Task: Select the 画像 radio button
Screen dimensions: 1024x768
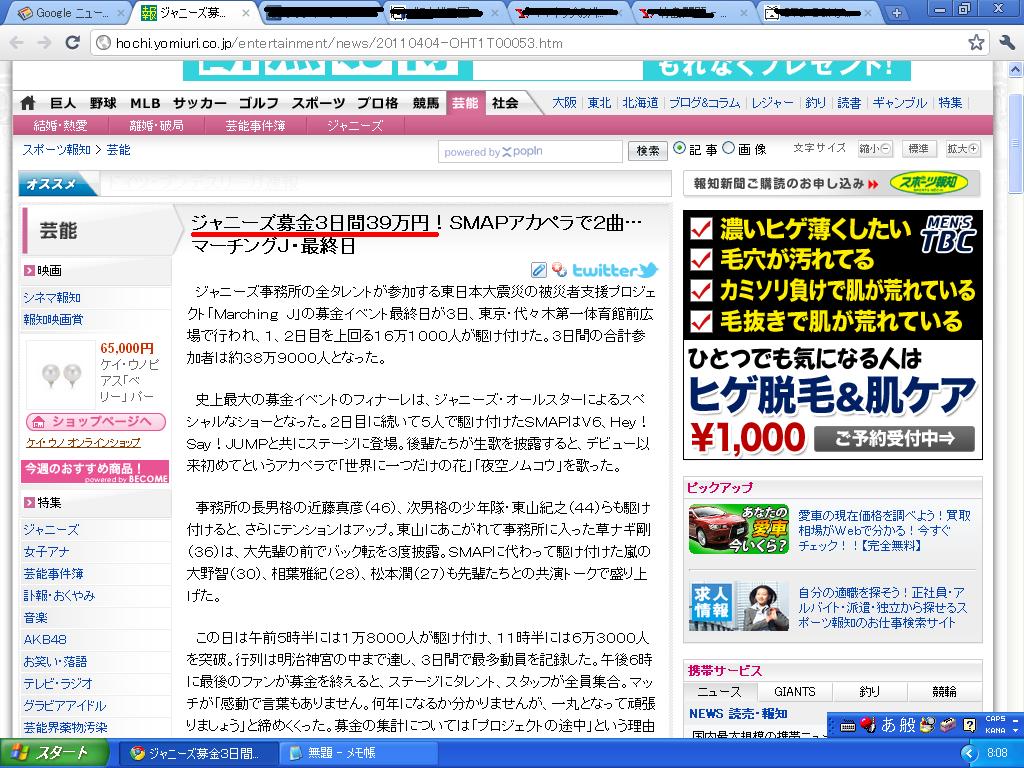Action: tap(729, 148)
